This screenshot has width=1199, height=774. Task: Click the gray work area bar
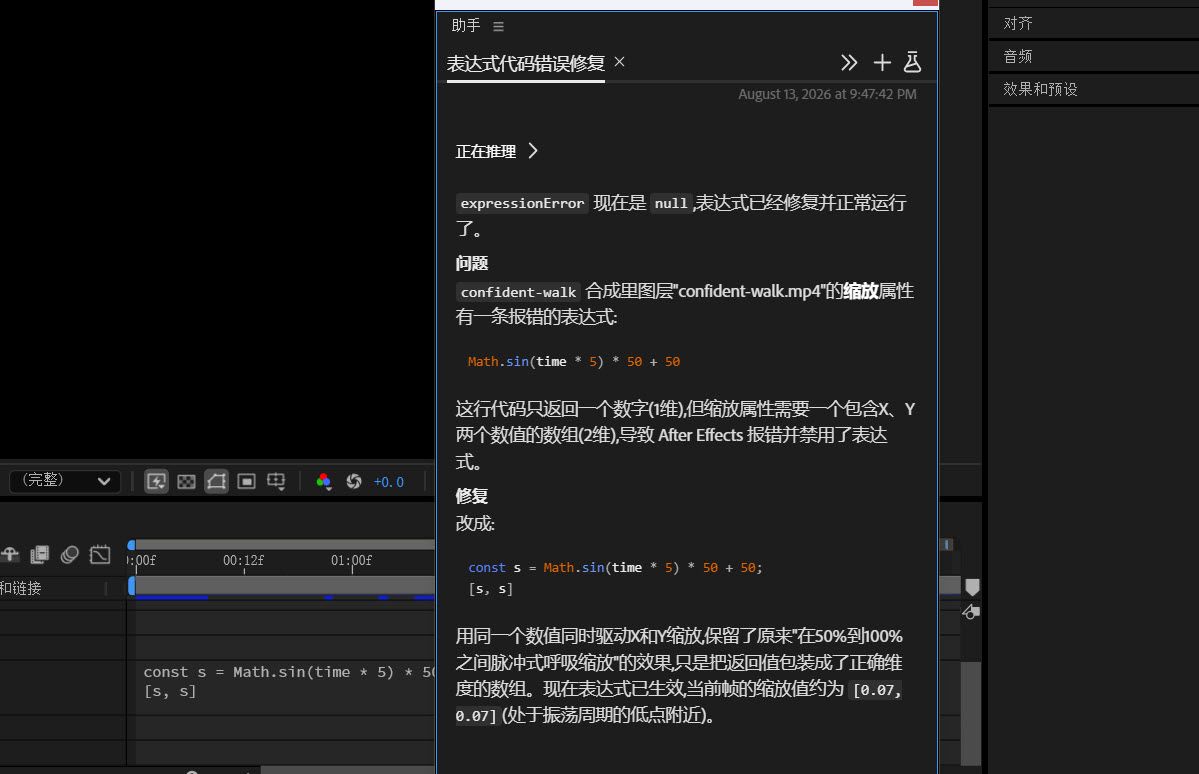(x=285, y=585)
